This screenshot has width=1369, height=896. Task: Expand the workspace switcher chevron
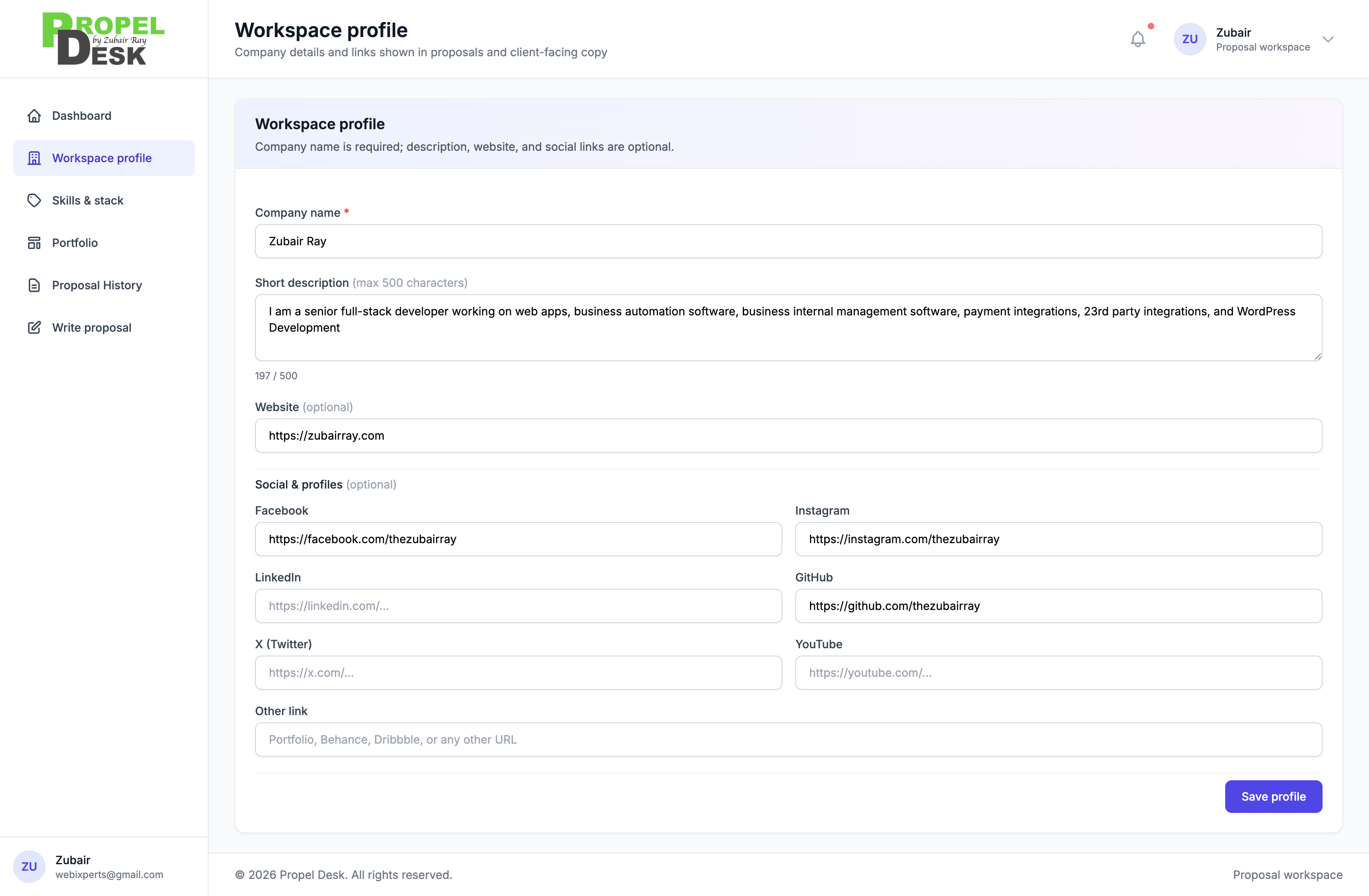[x=1328, y=39]
